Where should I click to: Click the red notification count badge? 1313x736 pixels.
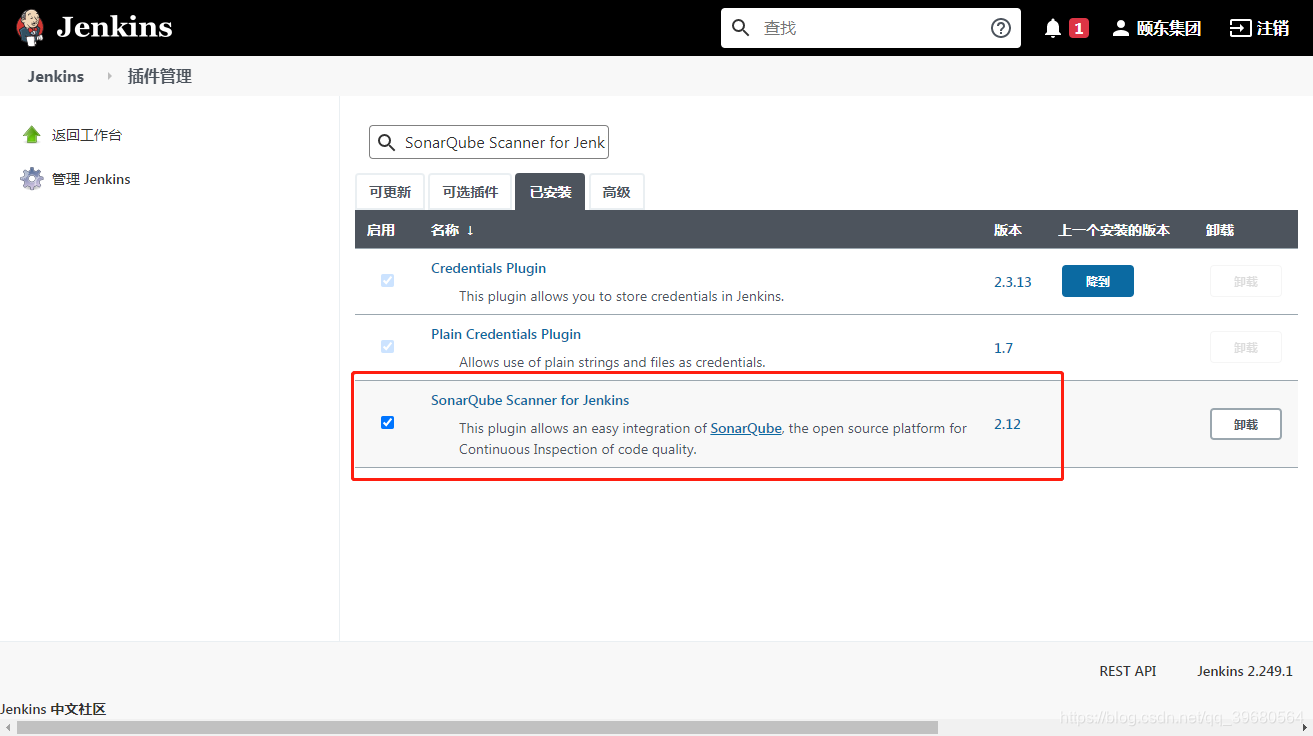(x=1079, y=28)
